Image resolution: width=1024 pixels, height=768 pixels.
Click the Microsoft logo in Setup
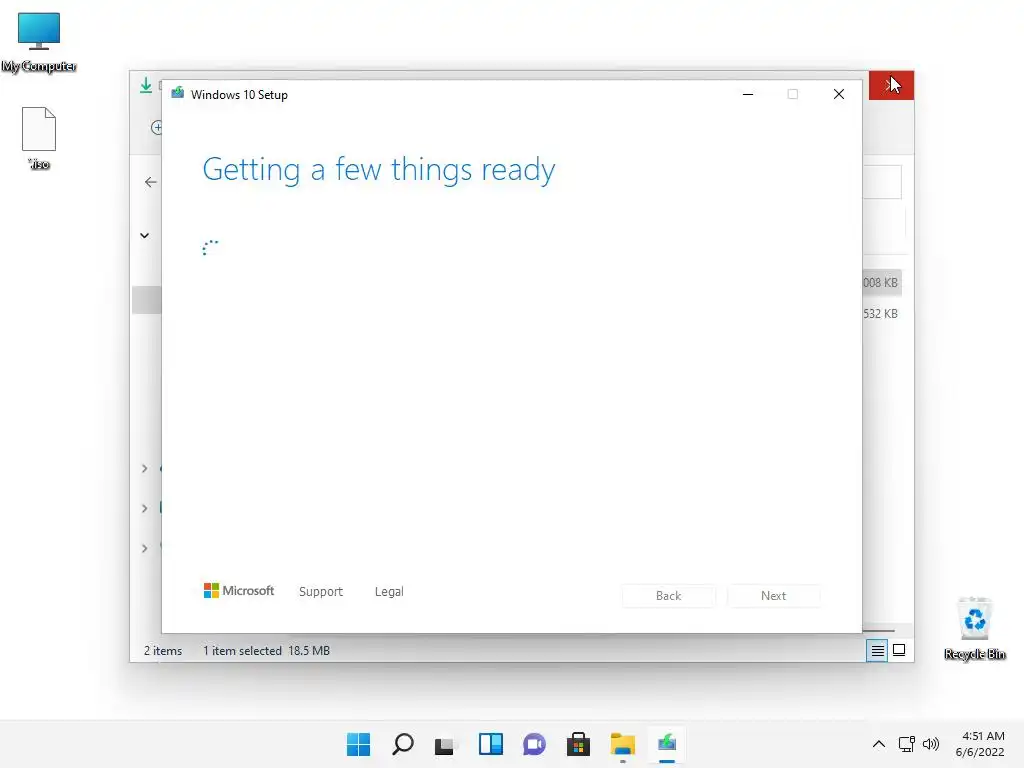coord(239,591)
